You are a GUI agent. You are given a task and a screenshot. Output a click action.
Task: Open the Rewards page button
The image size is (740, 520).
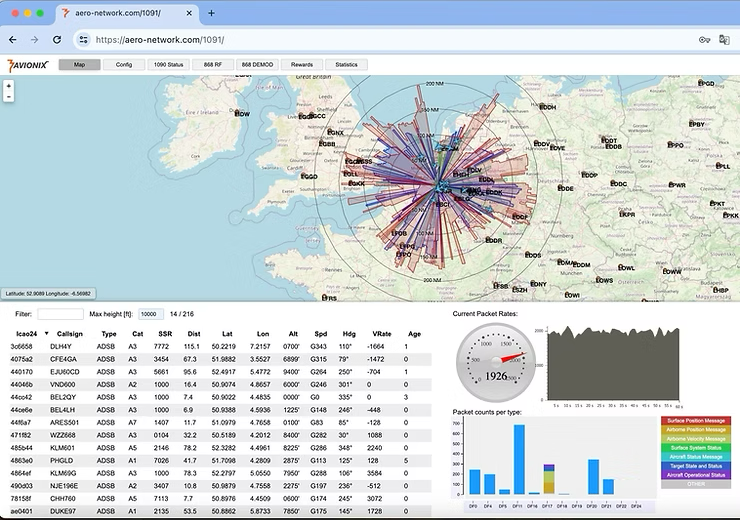point(302,65)
